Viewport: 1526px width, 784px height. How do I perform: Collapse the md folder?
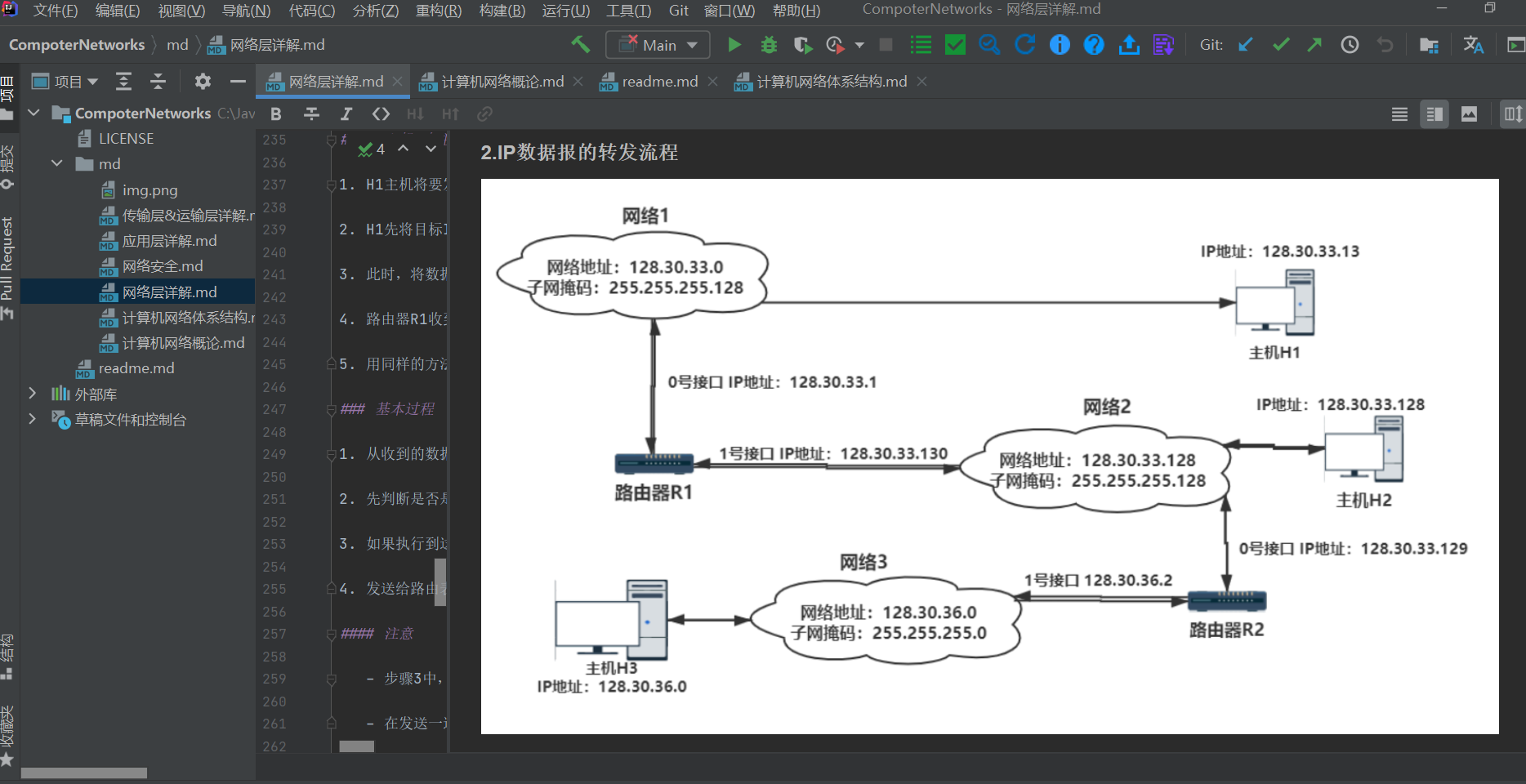pos(57,163)
